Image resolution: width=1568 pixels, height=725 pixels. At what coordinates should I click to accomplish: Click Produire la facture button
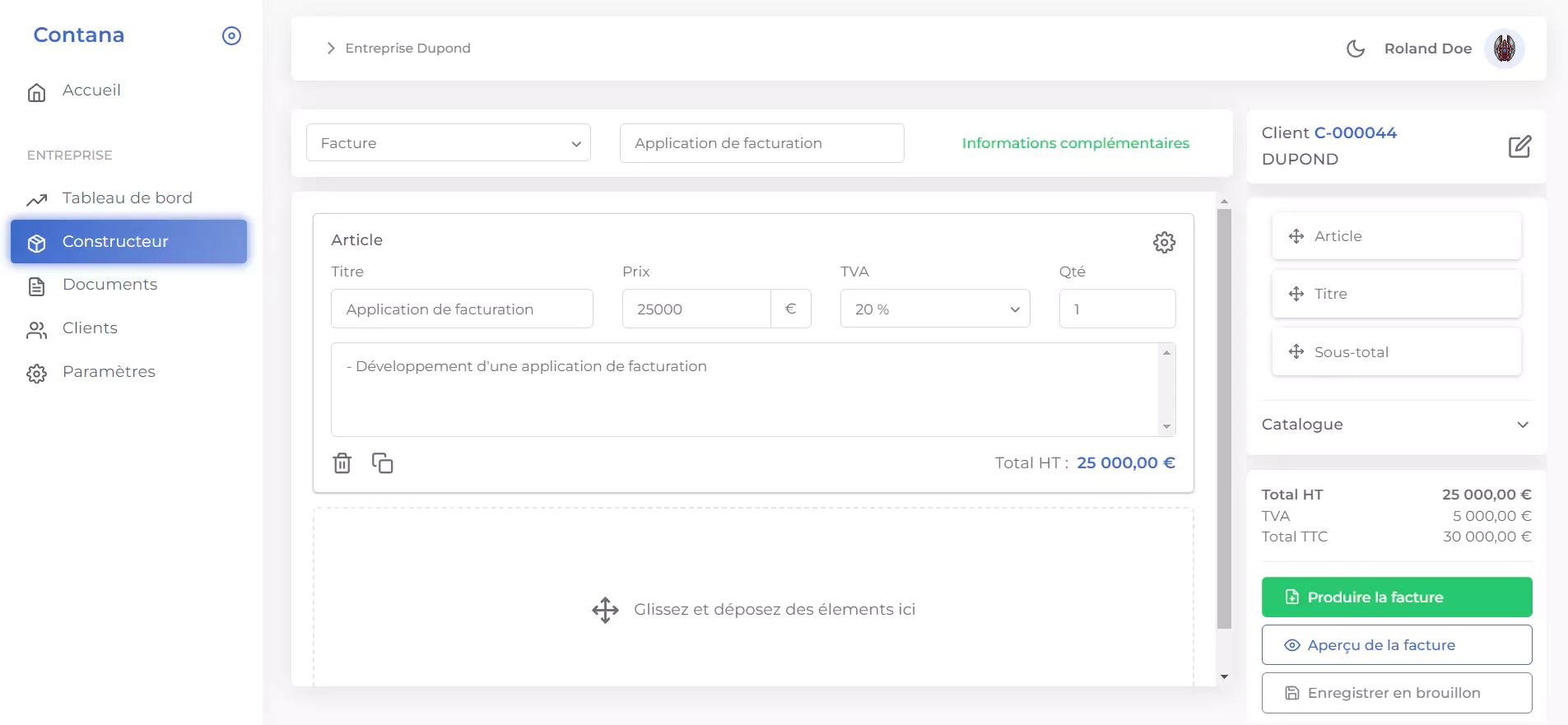tap(1396, 597)
